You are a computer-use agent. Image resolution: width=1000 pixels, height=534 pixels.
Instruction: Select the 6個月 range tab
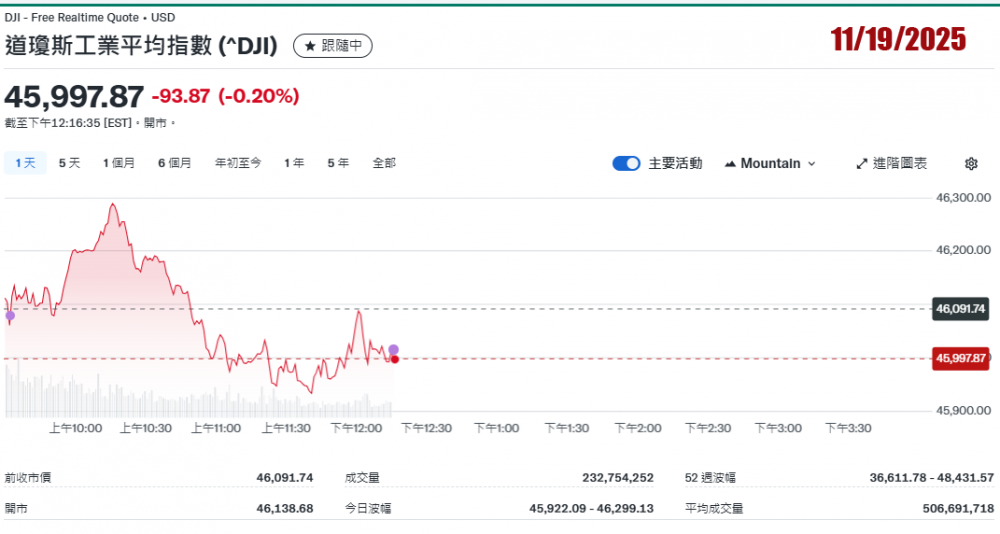tap(174, 163)
